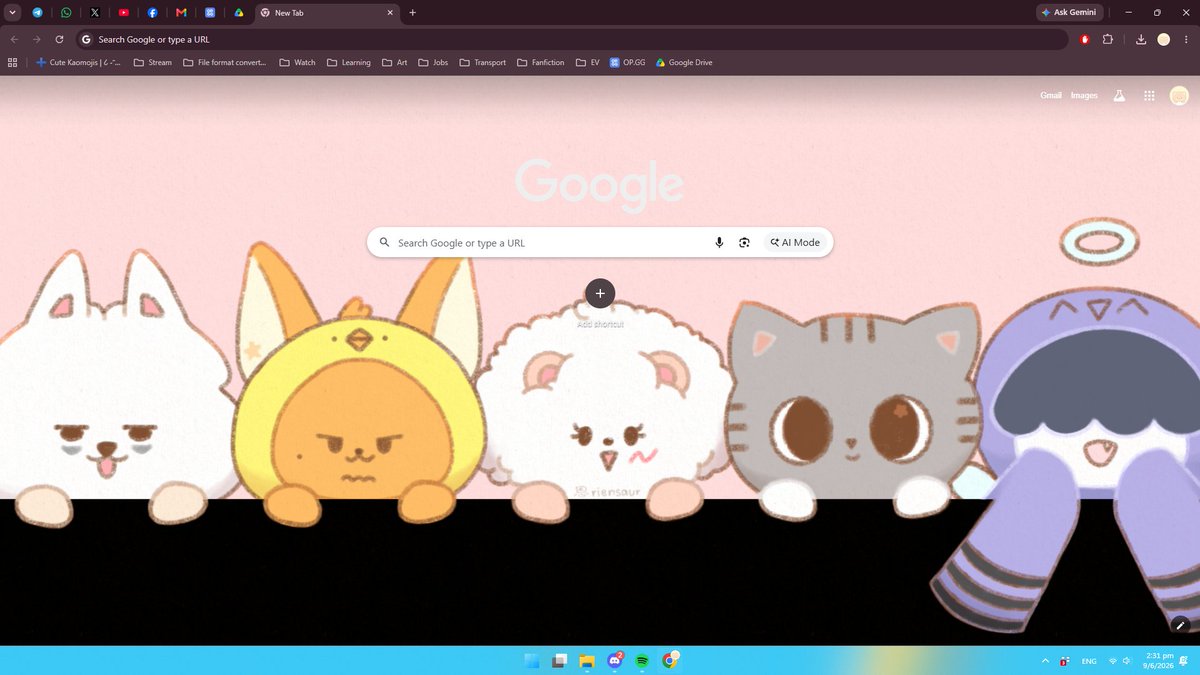Screen dimensions: 1200x675
Task: Switch to the pinned X (Twitter) tab
Action: [x=95, y=13]
